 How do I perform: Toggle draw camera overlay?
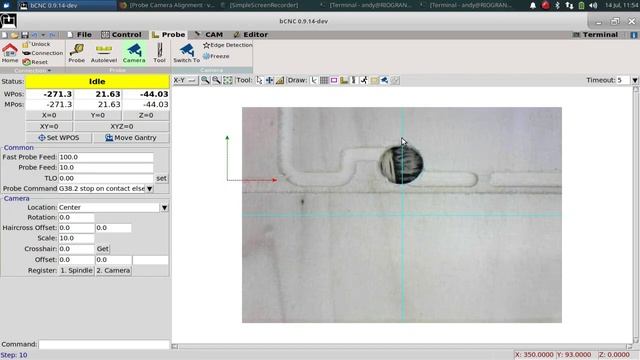[x=384, y=80]
